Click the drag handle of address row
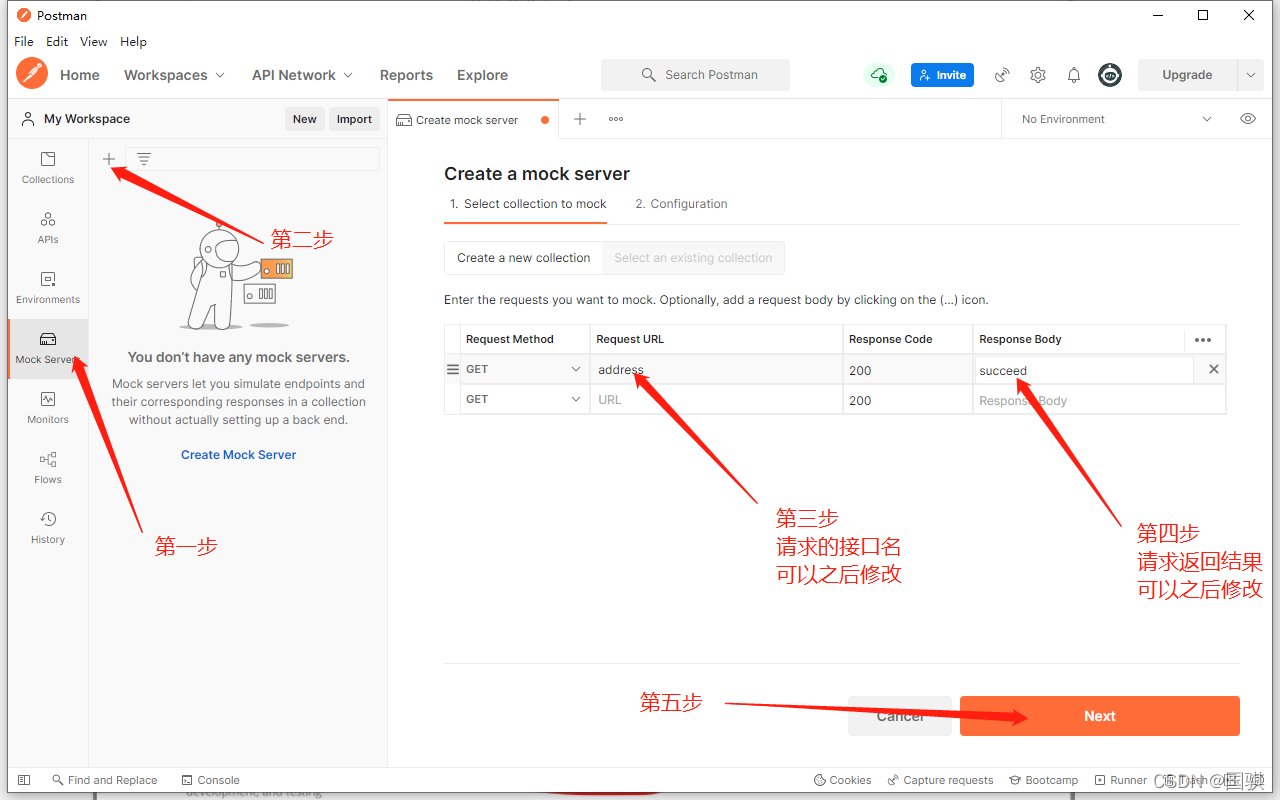This screenshot has height=800, width=1280. click(452, 370)
